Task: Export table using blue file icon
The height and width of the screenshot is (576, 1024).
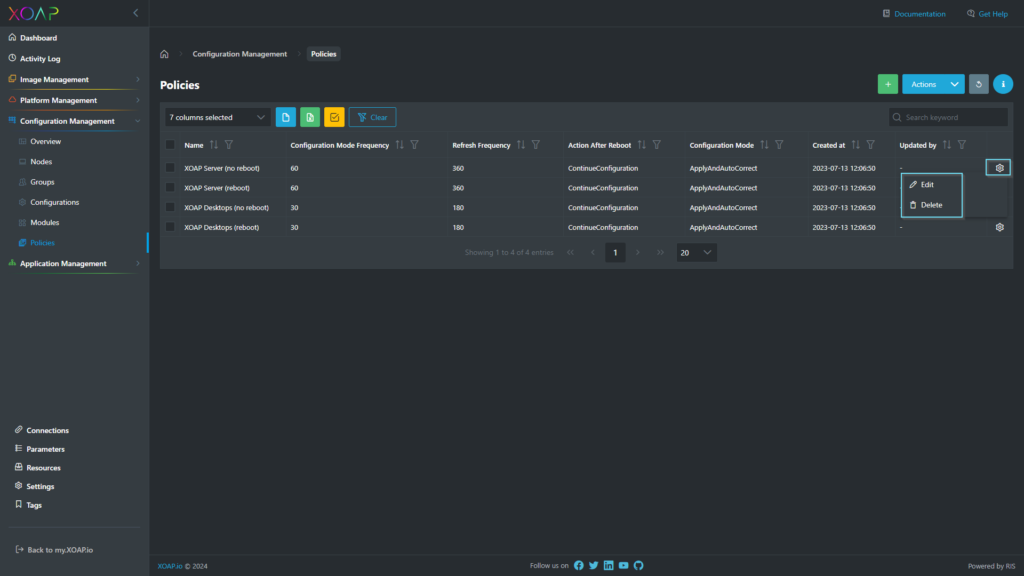Action: pyautogui.click(x=285, y=118)
